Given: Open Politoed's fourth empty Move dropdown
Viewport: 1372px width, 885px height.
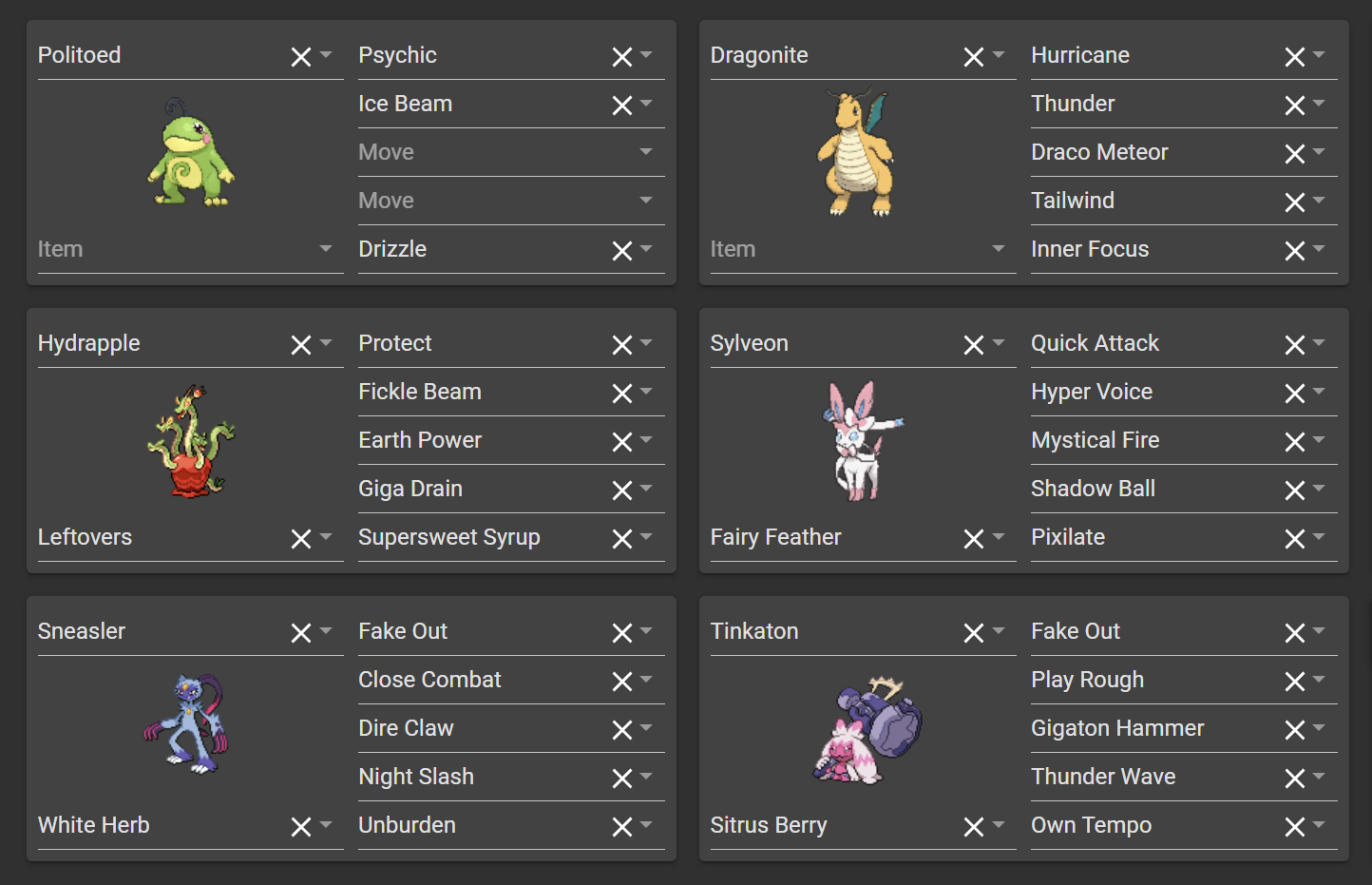Looking at the screenshot, I should click(x=646, y=200).
